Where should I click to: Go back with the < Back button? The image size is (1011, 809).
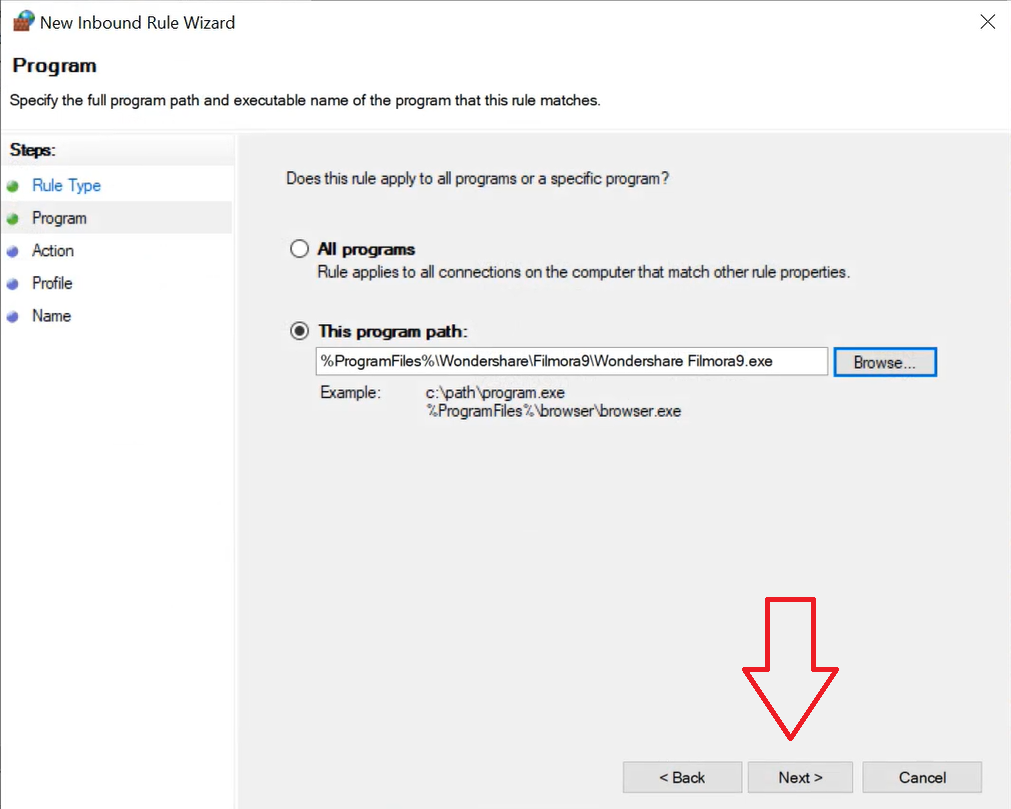682,777
